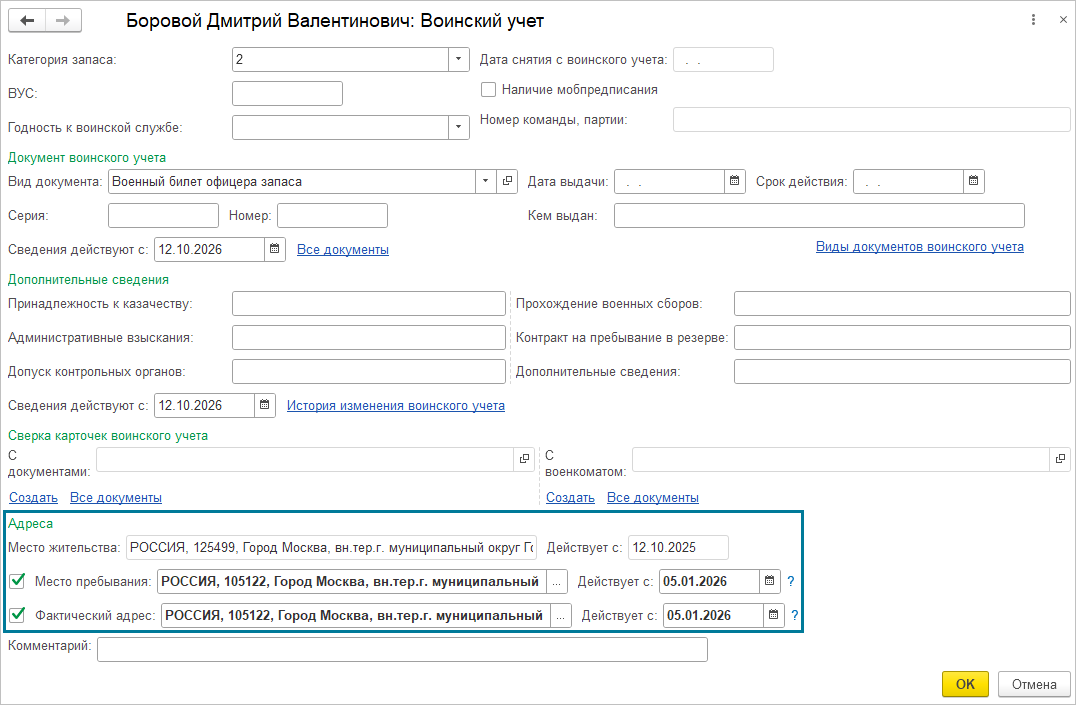Screen dimensions: 1076x705
Task: Click the Серия input field
Action: pyautogui.click(x=163, y=216)
